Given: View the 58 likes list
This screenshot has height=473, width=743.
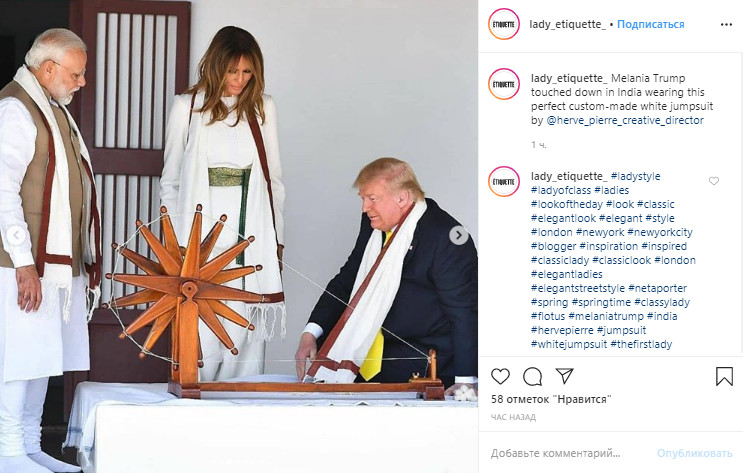Looking at the screenshot, I should [x=551, y=399].
